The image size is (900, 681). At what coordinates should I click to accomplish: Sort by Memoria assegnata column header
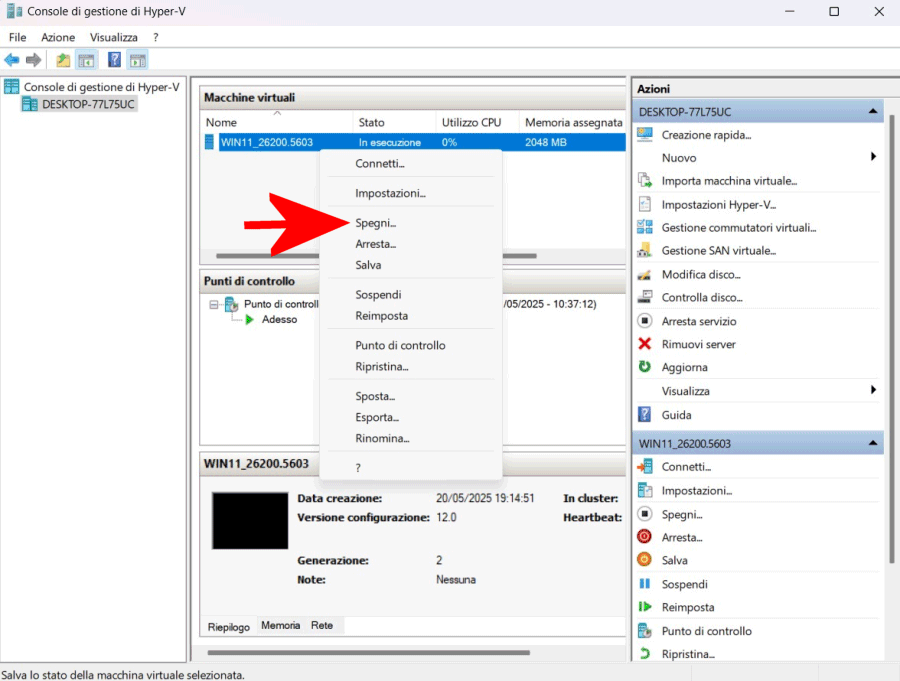tap(573, 122)
